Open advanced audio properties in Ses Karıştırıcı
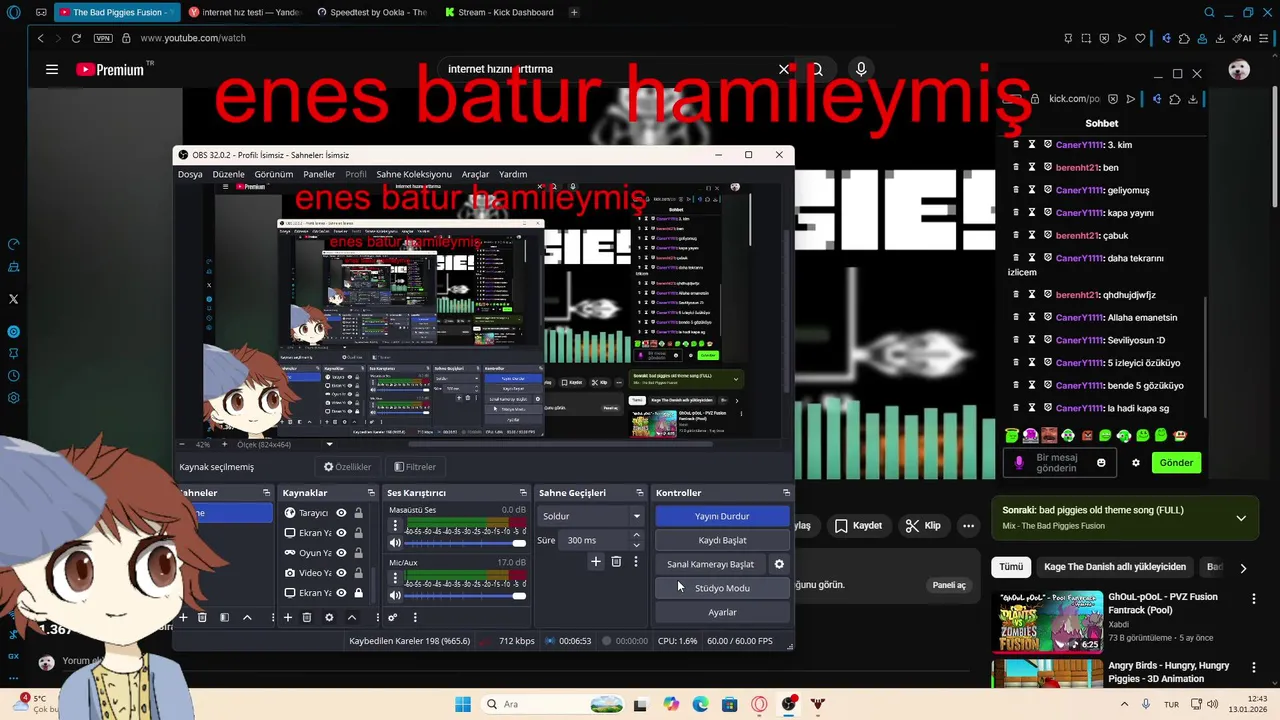1280x720 pixels. tap(393, 617)
